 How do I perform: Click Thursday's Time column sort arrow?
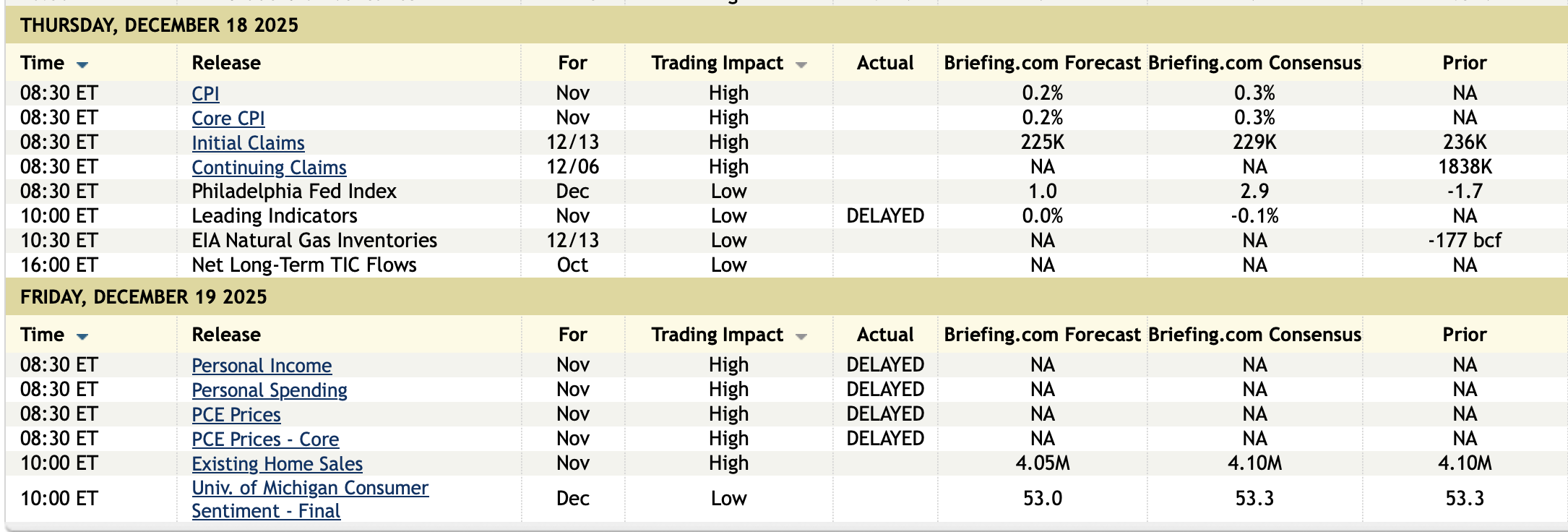coord(82,65)
